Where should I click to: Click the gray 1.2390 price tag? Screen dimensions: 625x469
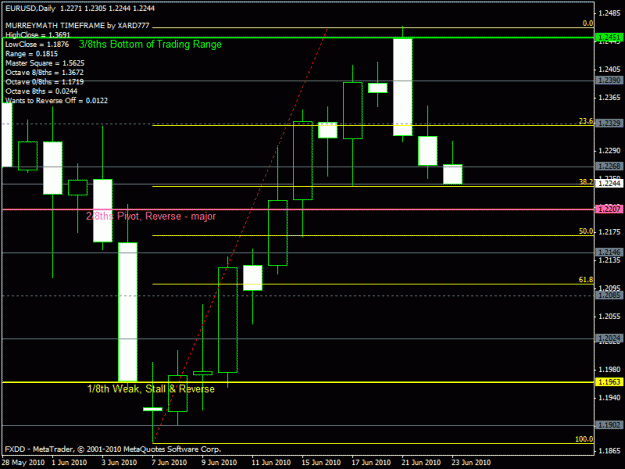609,80
